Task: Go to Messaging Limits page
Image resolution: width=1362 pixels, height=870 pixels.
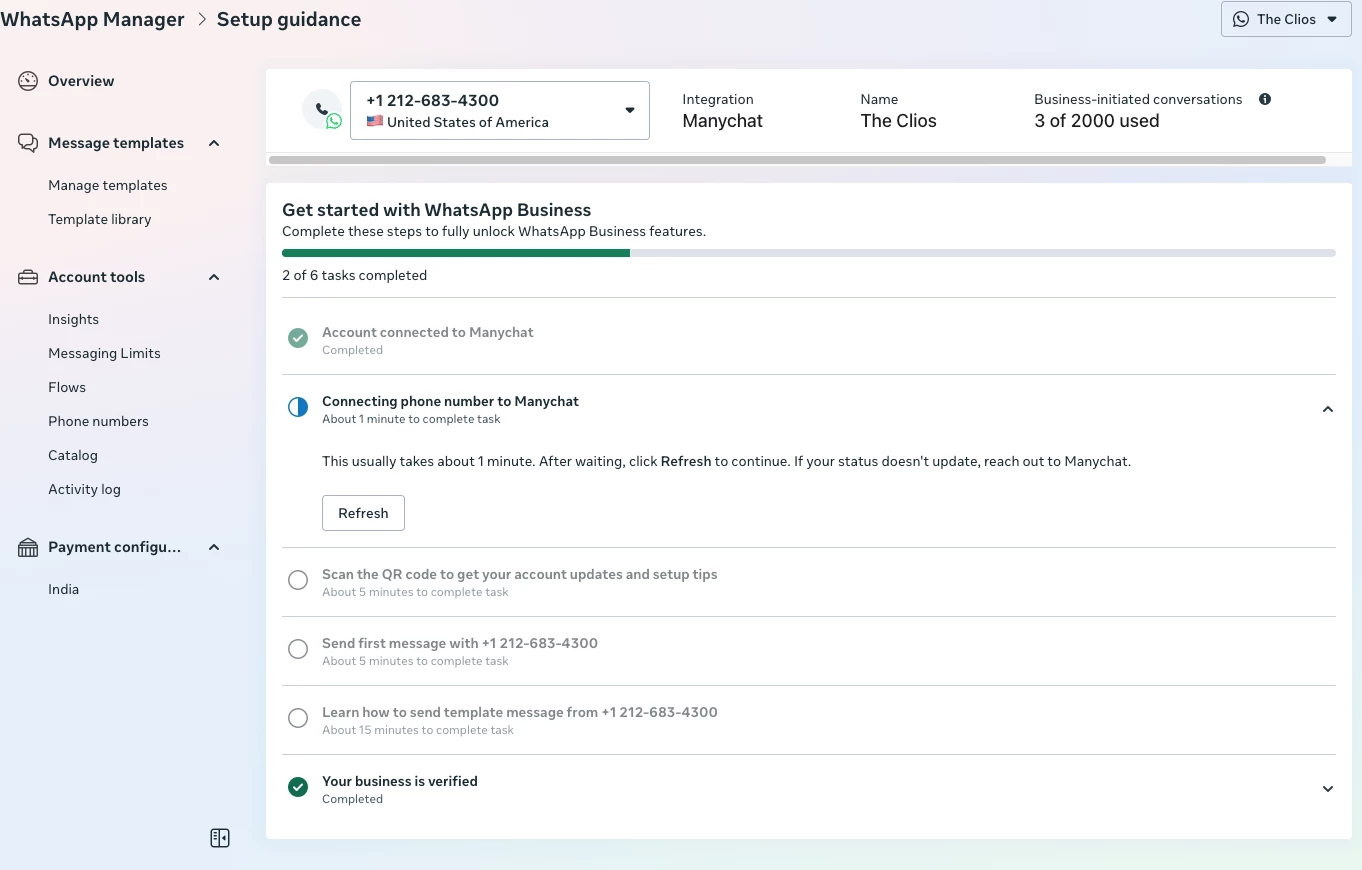Action: click(104, 353)
